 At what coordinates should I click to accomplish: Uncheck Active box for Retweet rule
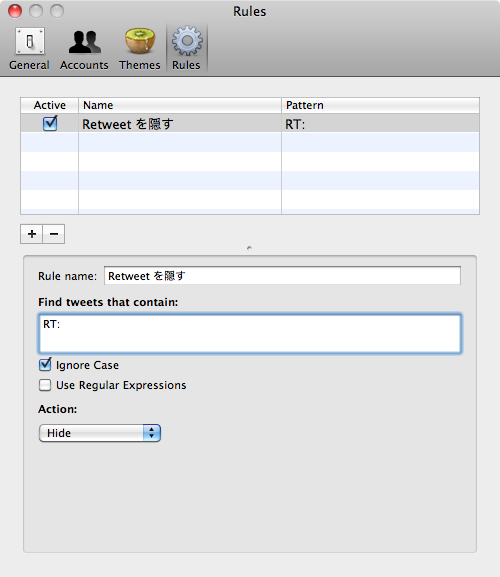50,123
